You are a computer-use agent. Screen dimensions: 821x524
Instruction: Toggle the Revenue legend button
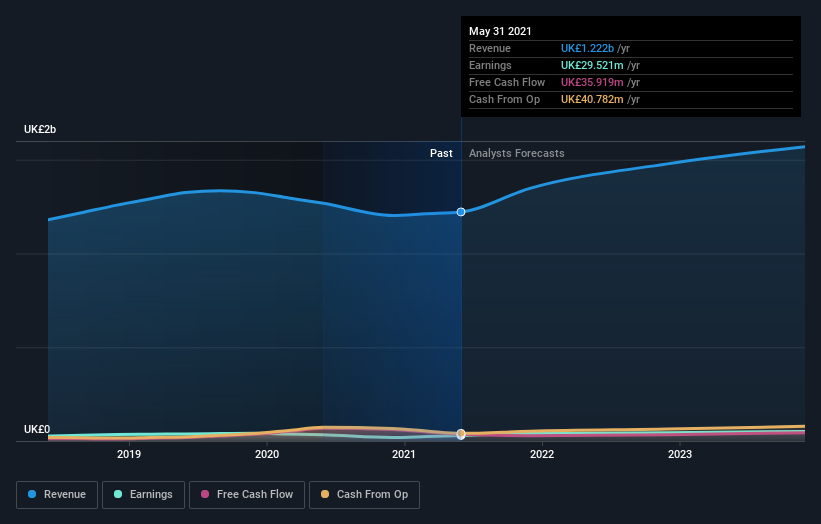[57, 495]
